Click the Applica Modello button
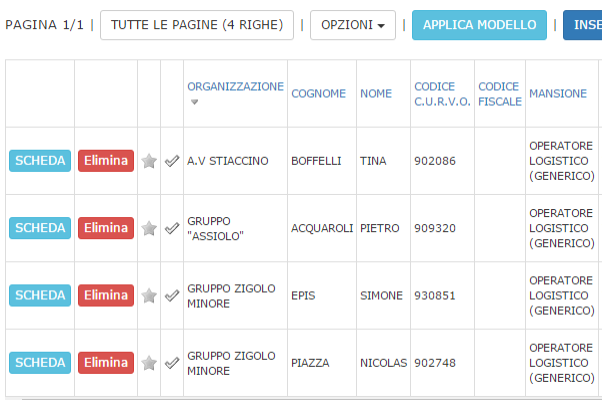The image size is (602, 400). tap(479, 25)
